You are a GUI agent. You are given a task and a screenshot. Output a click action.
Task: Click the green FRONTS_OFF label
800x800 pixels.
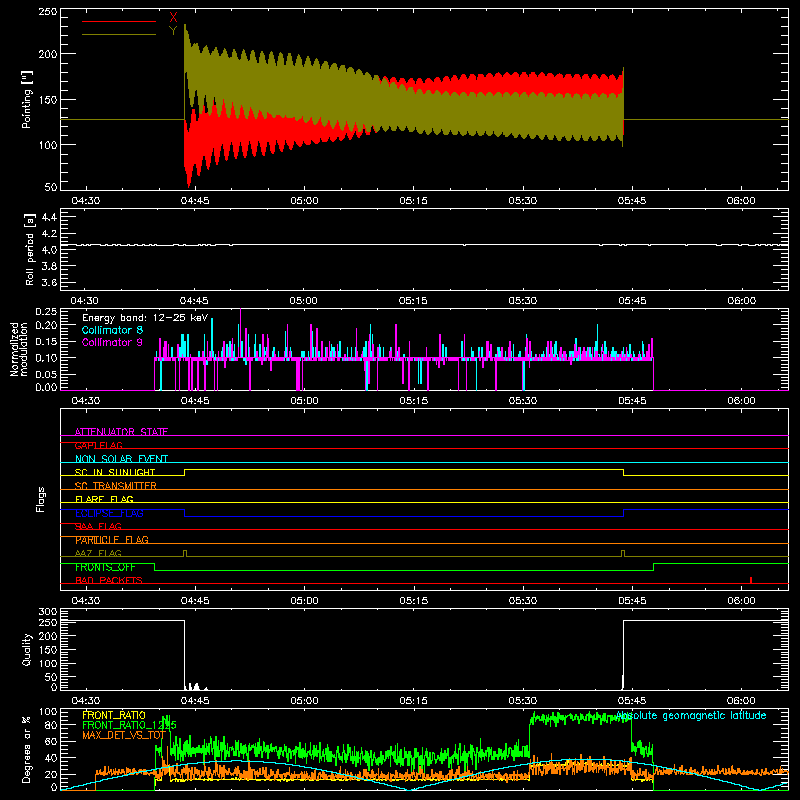[105, 567]
